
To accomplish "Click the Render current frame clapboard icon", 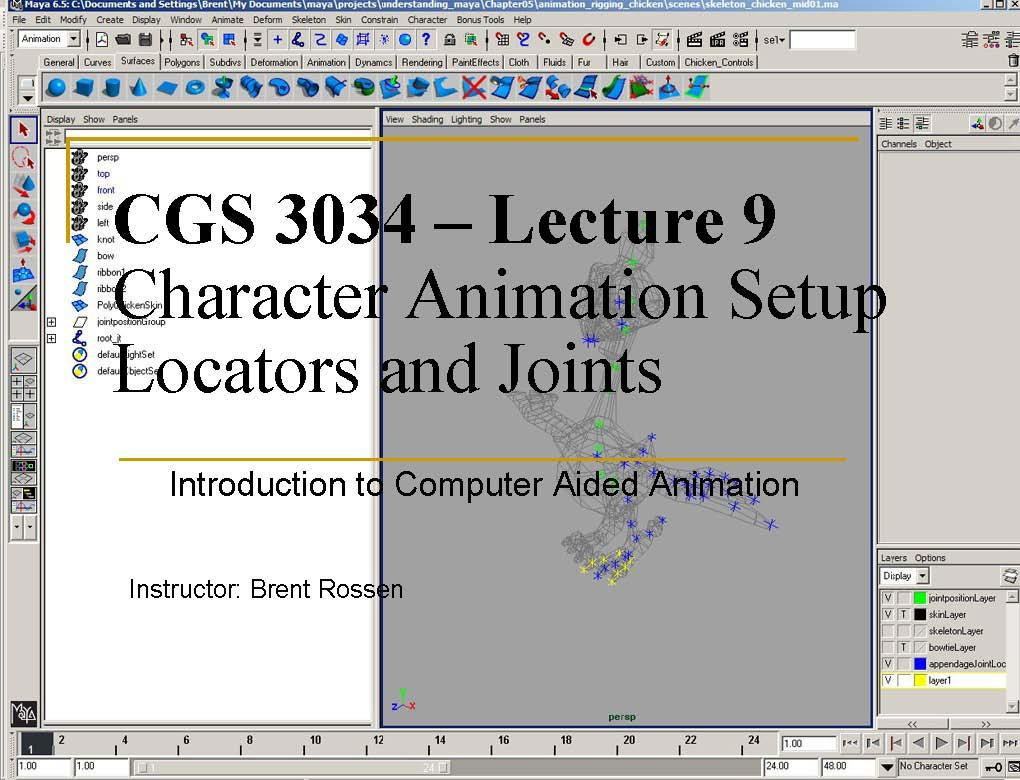I will tap(694, 40).
